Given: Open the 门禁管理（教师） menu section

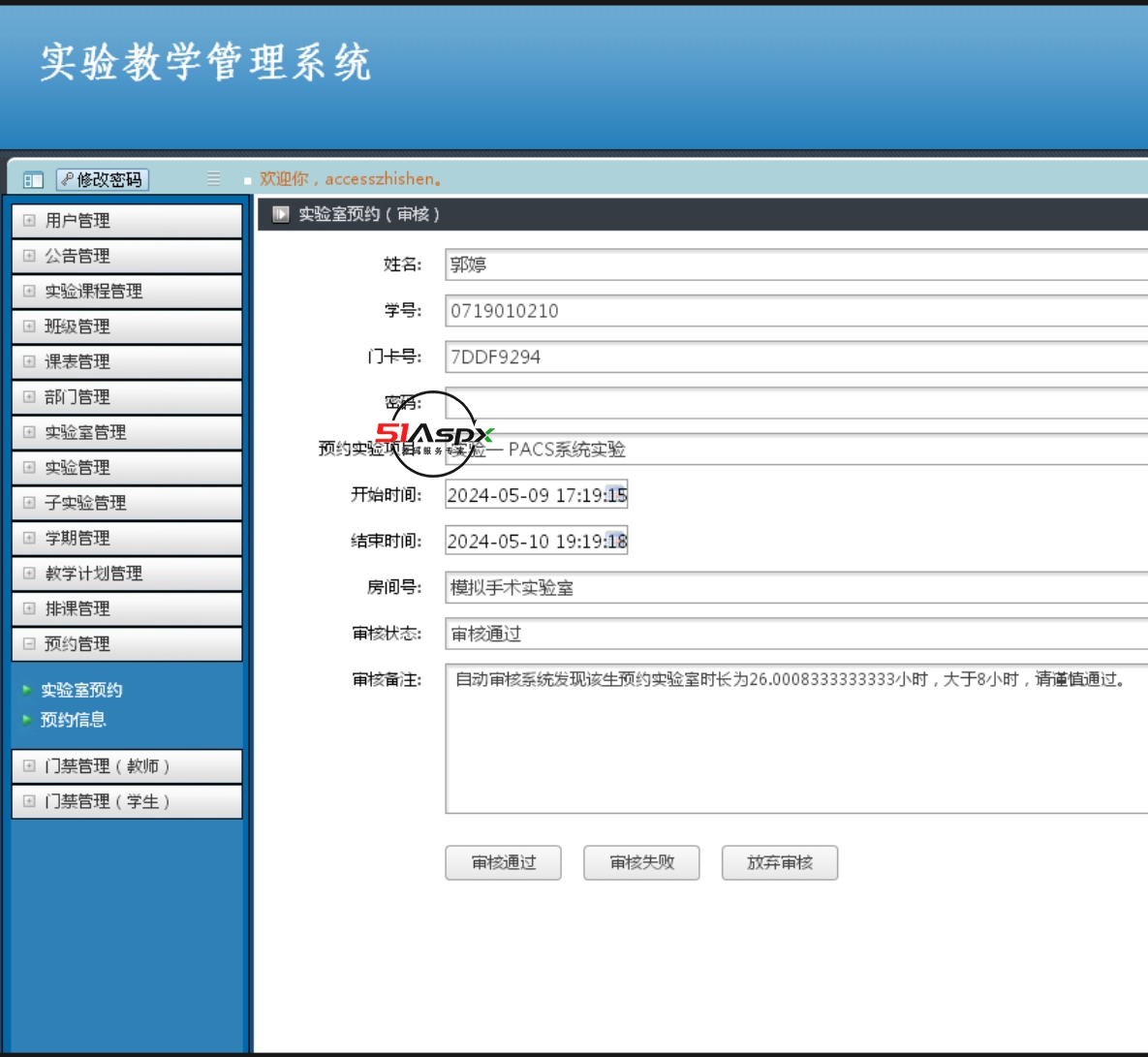Looking at the screenshot, I should [127, 765].
